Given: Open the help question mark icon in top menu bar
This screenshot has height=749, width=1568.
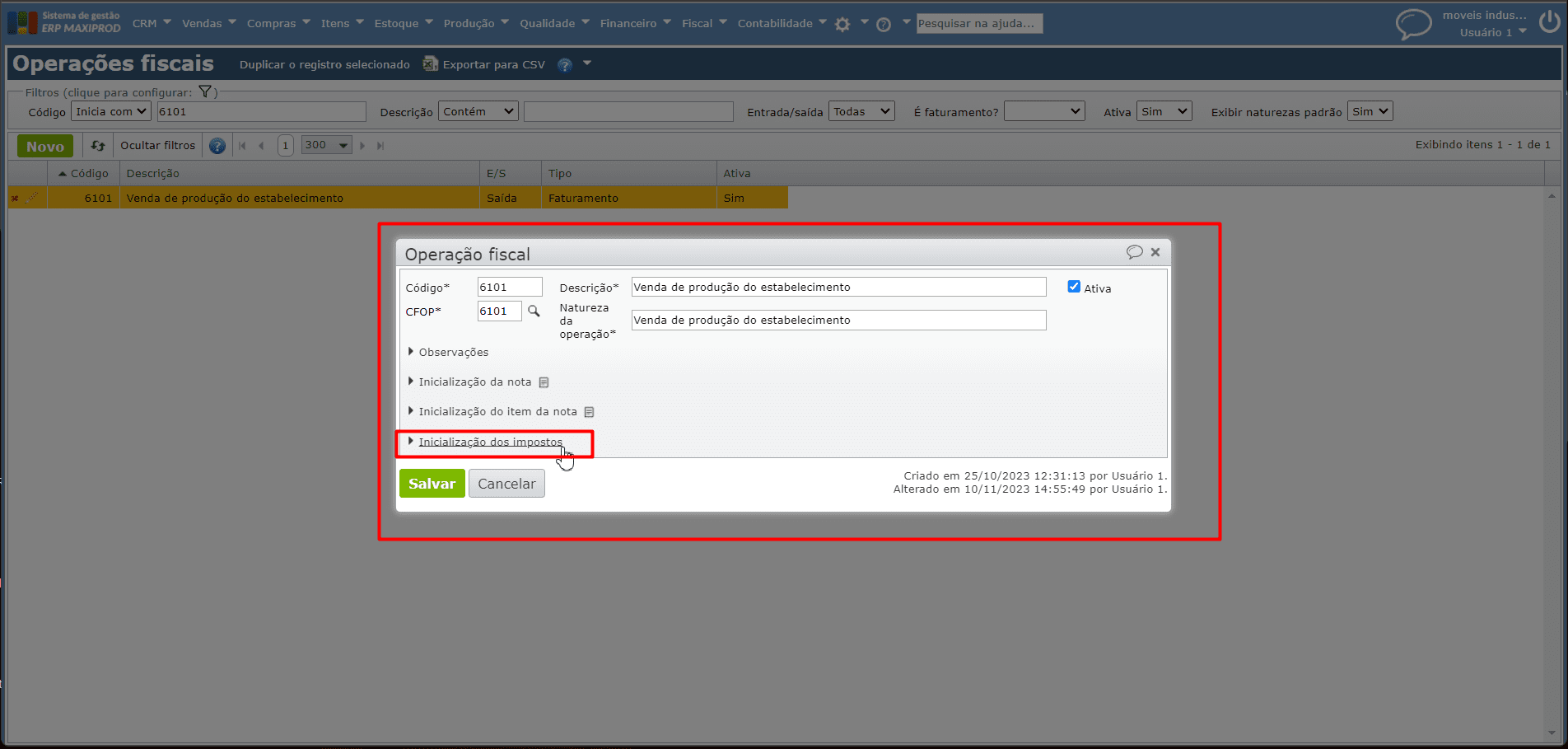Looking at the screenshot, I should point(884,25).
